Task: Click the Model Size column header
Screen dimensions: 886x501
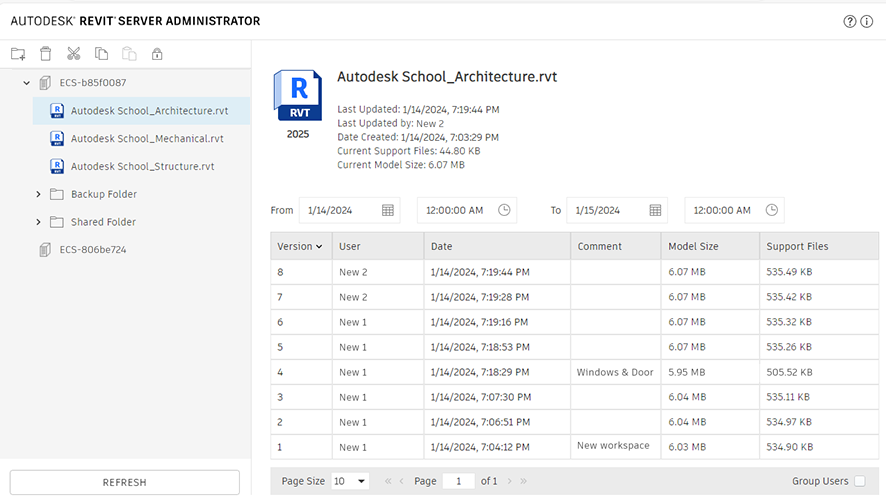Action: click(710, 246)
